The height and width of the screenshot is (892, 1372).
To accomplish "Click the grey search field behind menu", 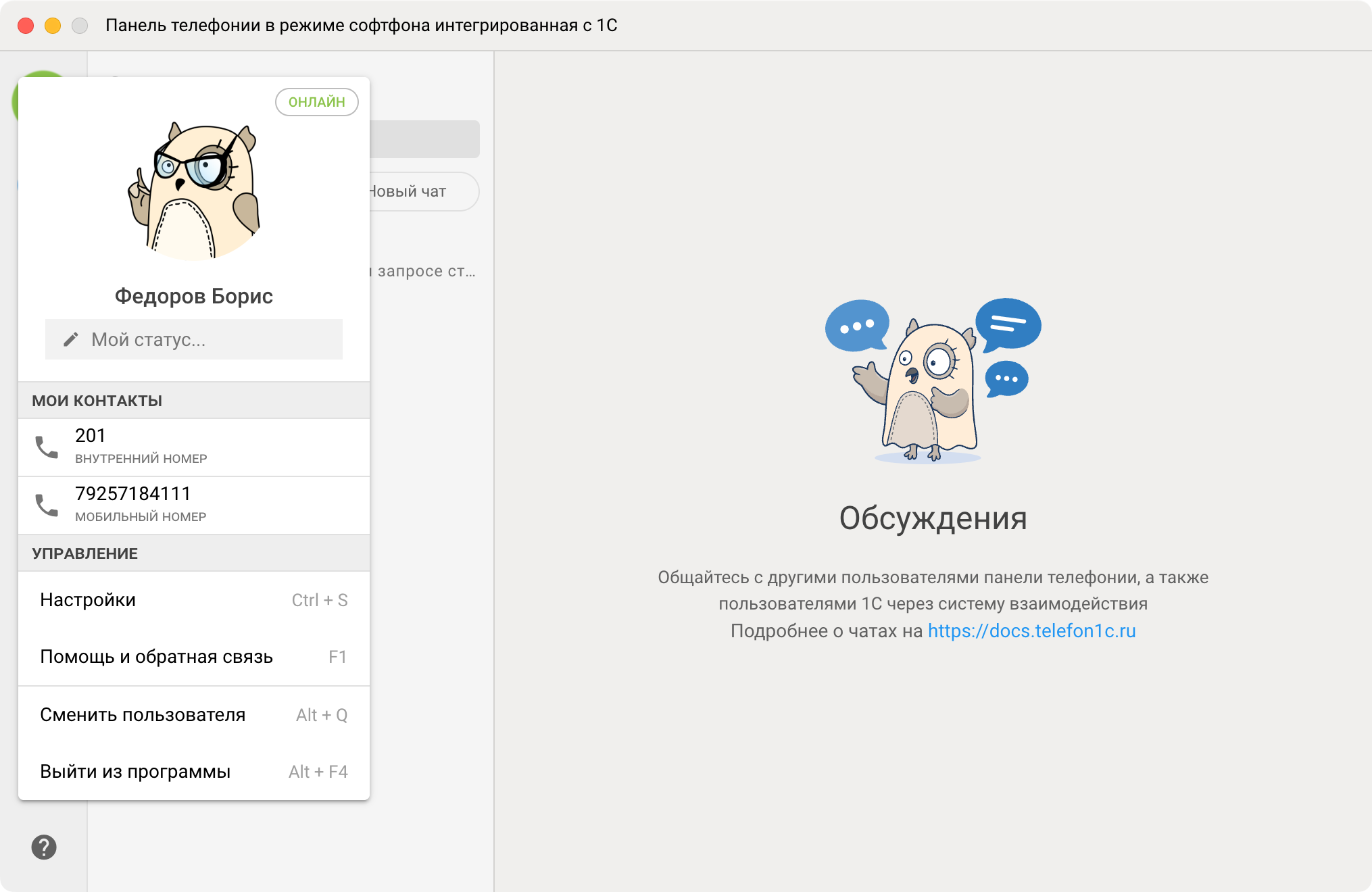I will [424, 139].
